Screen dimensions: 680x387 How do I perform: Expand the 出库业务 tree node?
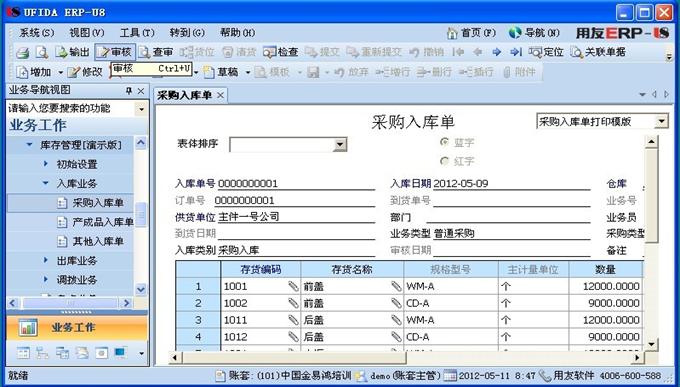pos(46,260)
